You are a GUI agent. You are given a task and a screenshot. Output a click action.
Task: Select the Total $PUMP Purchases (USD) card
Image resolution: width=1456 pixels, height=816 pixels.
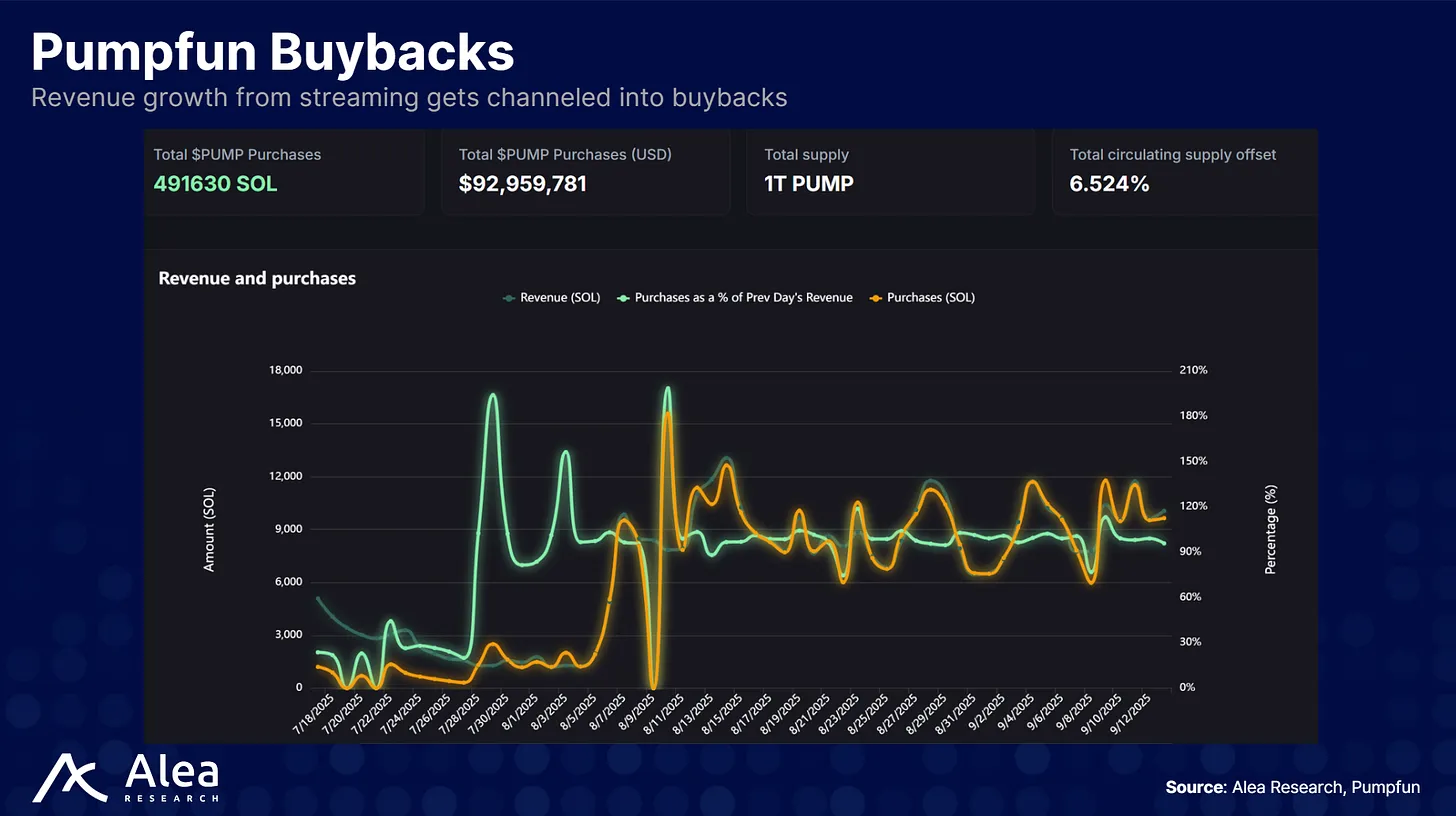tap(586, 172)
